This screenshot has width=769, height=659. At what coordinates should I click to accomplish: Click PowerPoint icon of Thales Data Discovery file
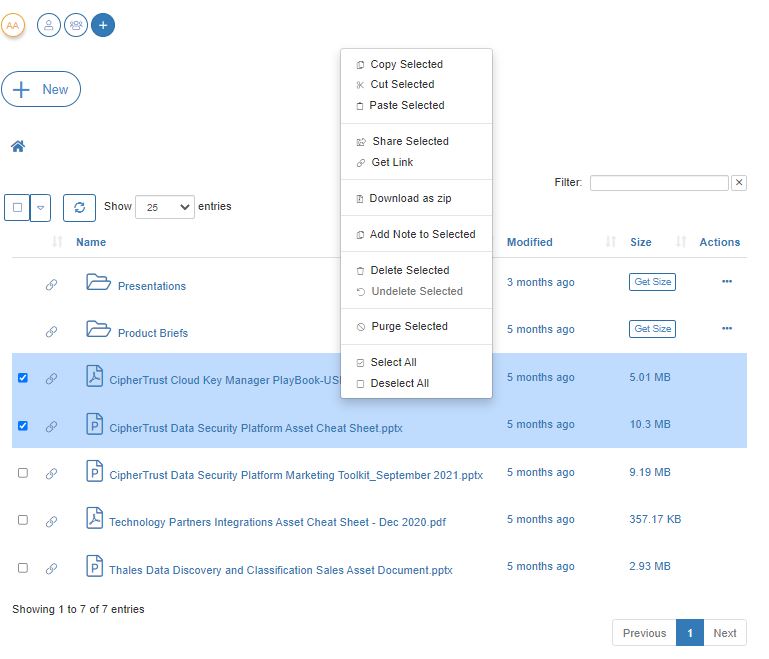(95, 566)
